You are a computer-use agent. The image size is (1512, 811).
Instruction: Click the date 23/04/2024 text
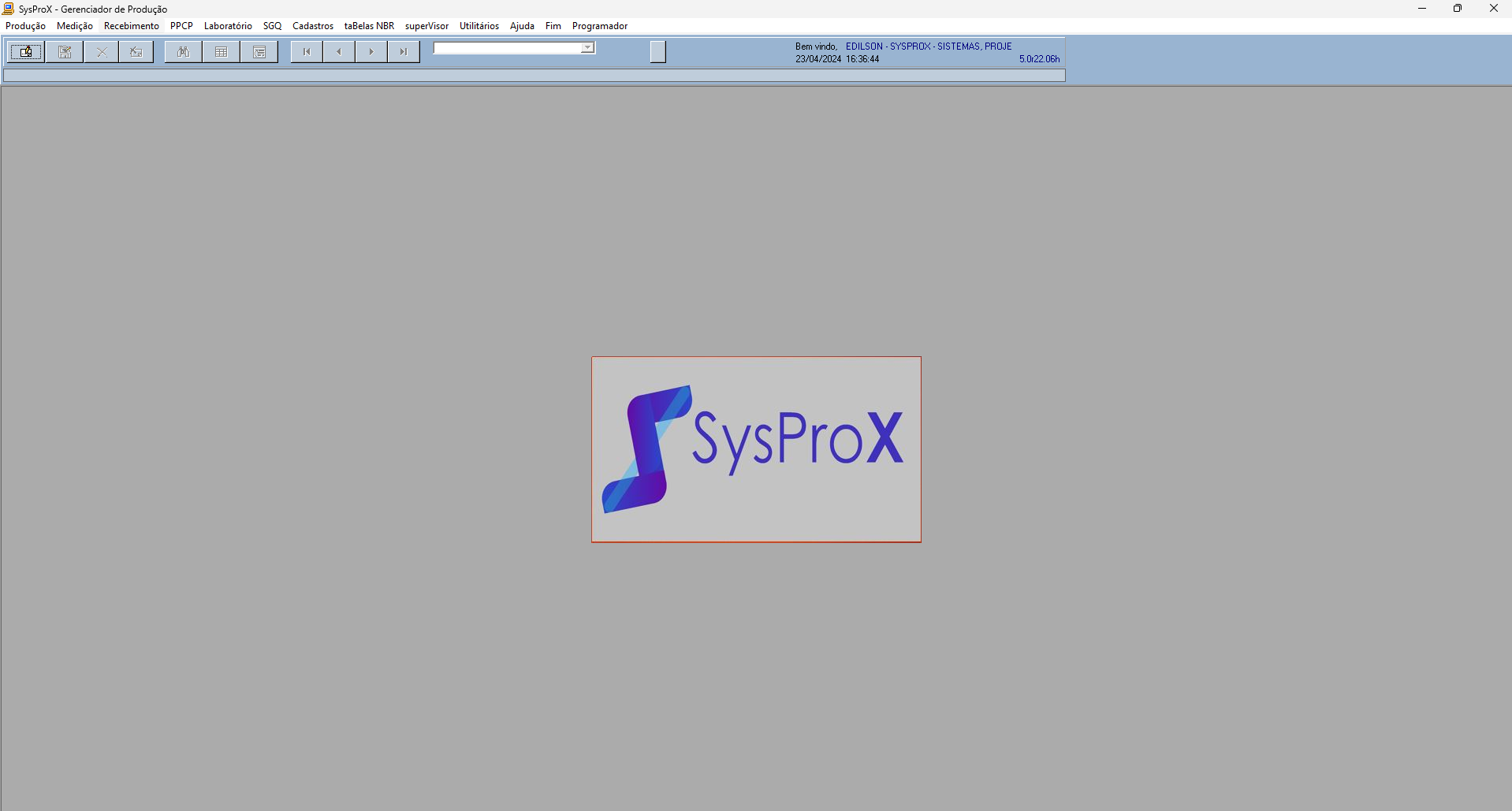[818, 59]
